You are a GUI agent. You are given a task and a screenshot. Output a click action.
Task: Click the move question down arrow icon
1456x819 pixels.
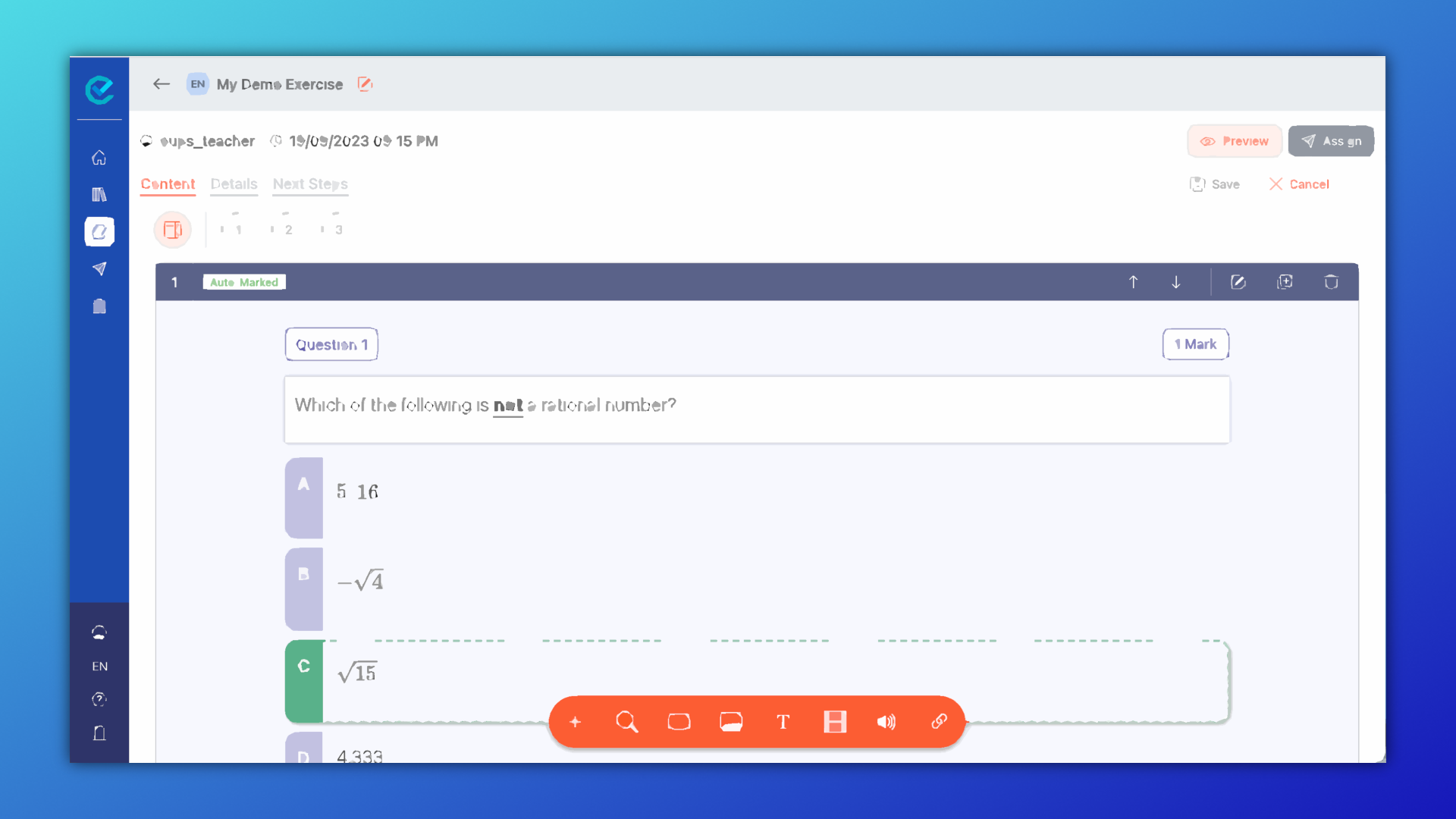tap(1176, 282)
